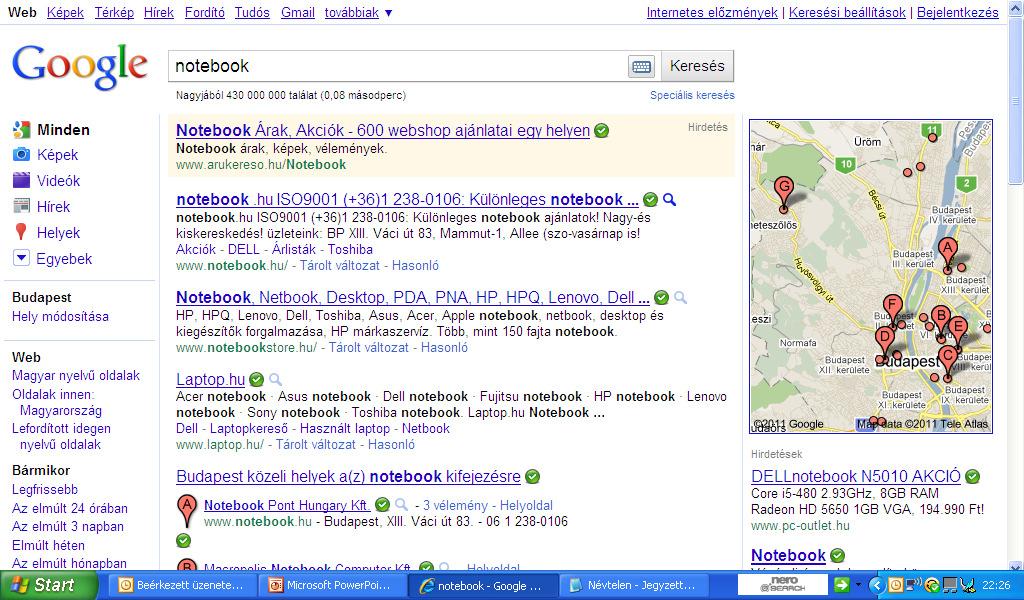Image resolution: width=1024 pixels, height=600 pixels.
Task: Click the feather pen tray icon
Action: [x=968, y=585]
